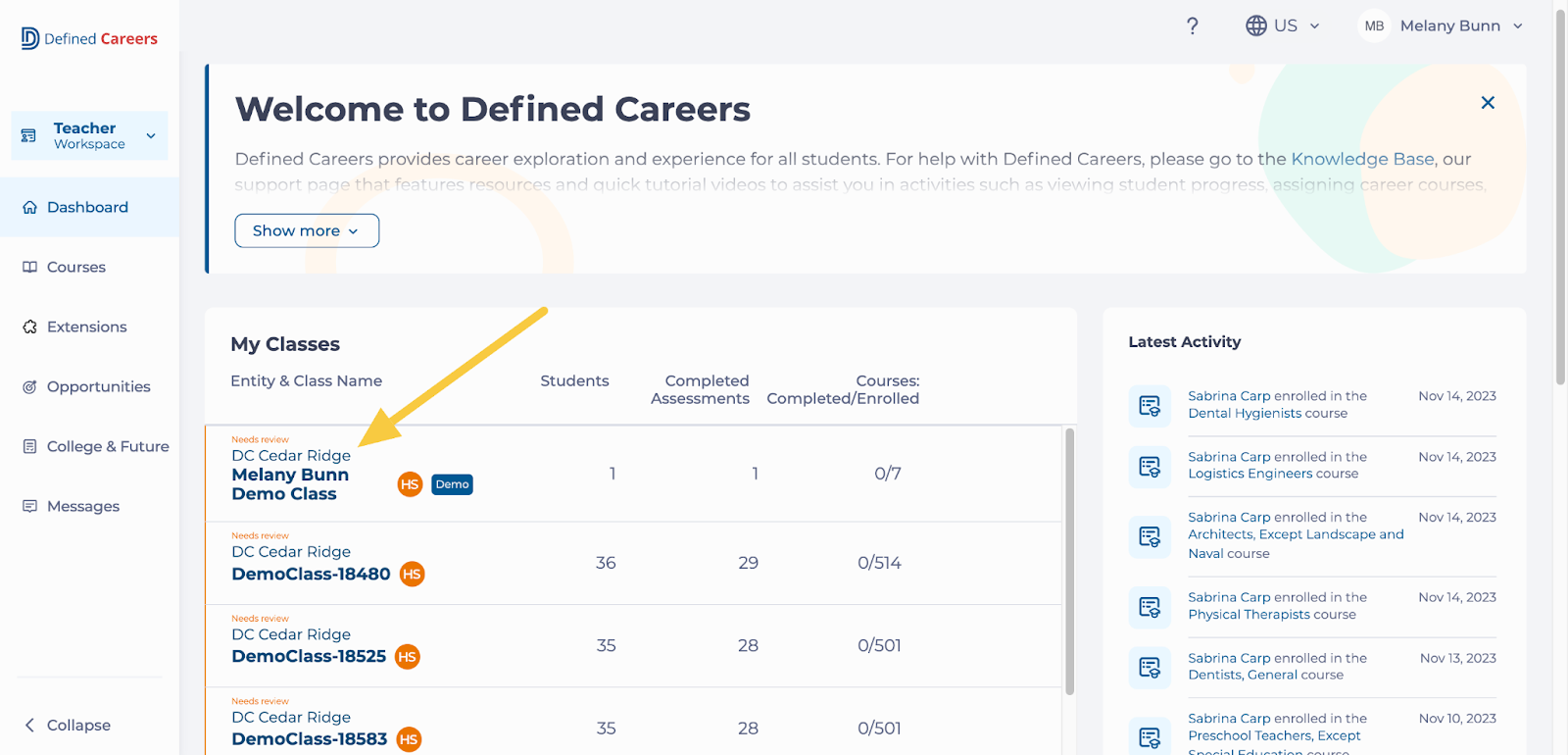Click the Nov 10, 2023 date
Image resolution: width=1568 pixels, height=755 pixels.
1457,719
